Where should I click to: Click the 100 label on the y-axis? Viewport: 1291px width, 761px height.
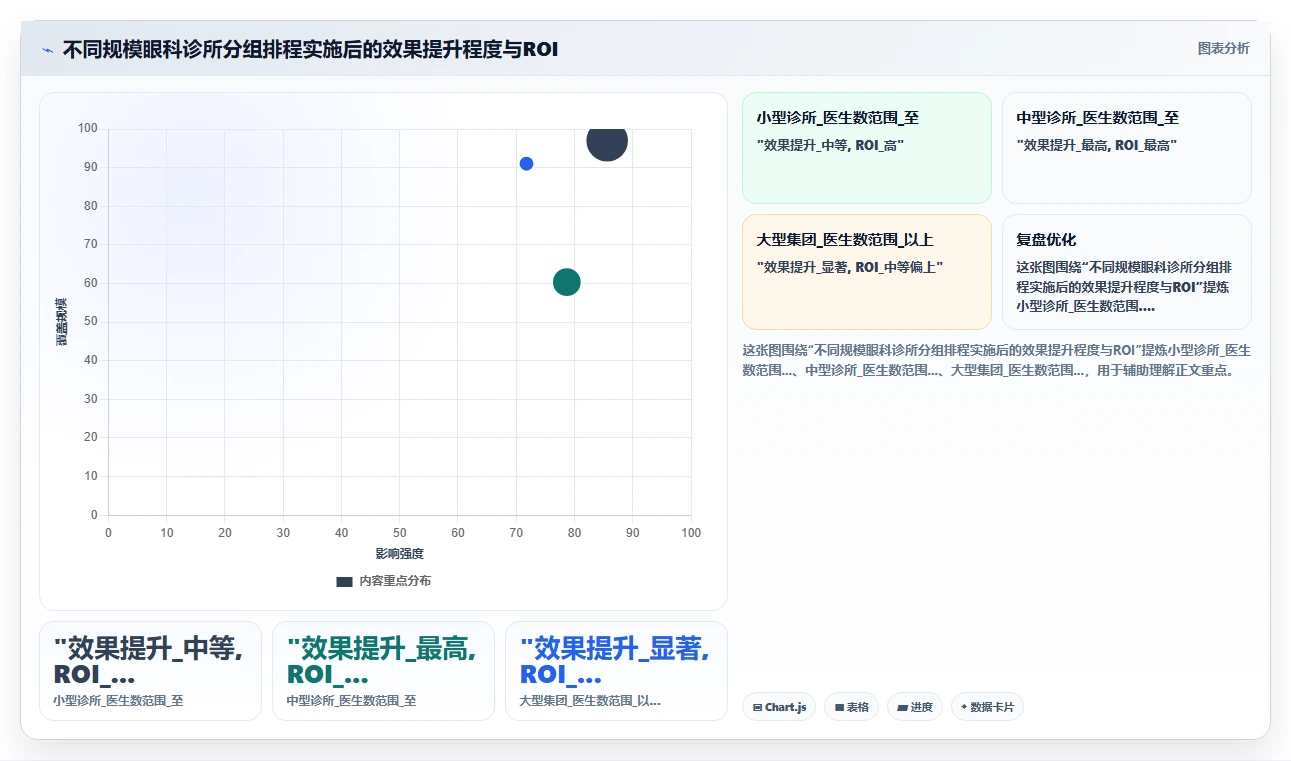point(88,128)
